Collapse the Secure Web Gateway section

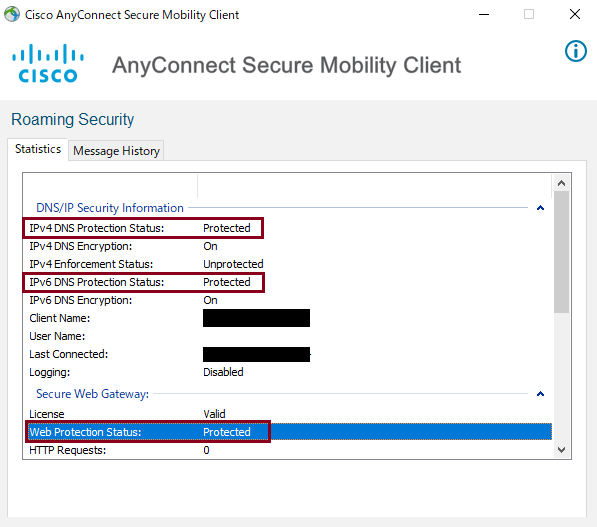pos(540,394)
